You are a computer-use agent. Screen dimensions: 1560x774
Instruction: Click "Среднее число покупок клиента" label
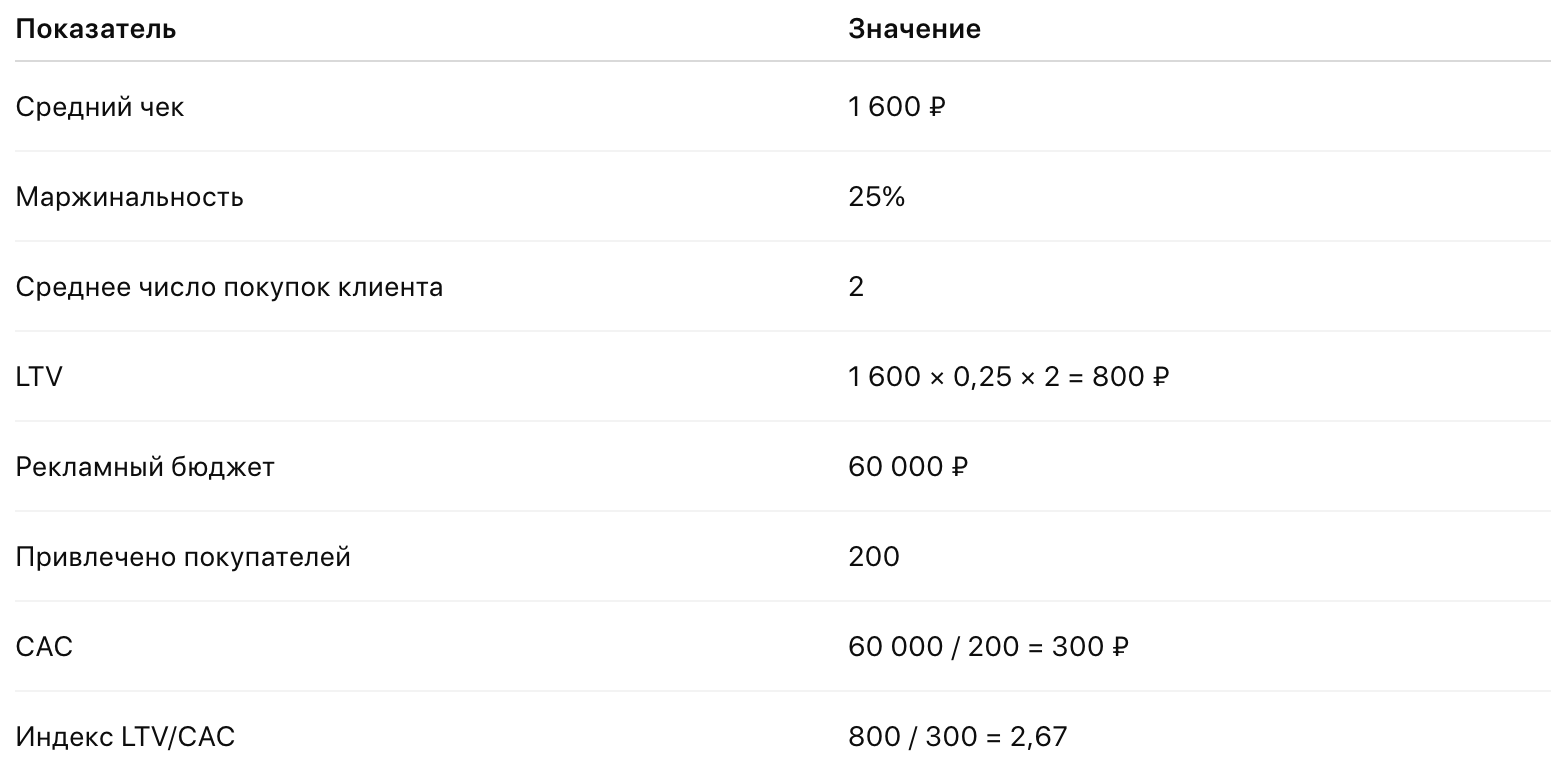(x=229, y=287)
